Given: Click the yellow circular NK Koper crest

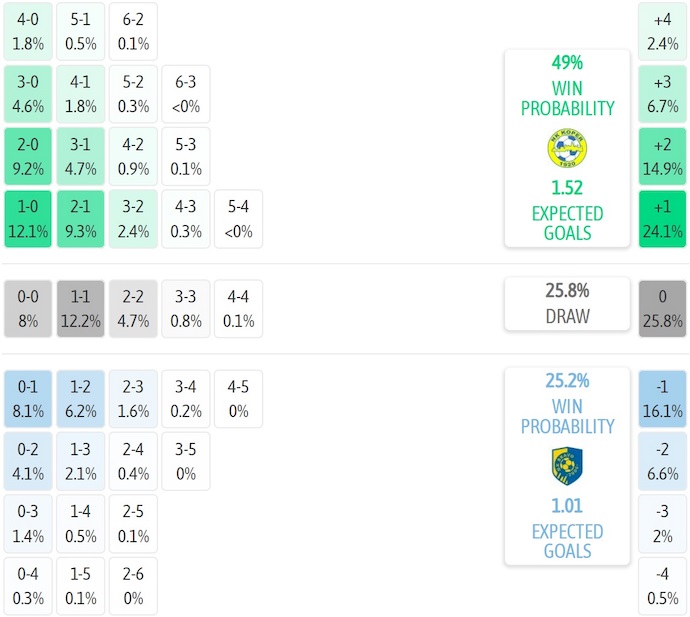Looking at the screenshot, I should (x=567, y=149).
